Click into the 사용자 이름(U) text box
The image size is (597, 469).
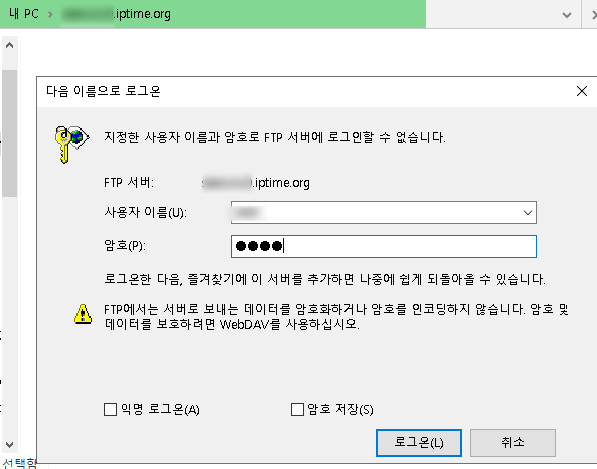click(375, 212)
